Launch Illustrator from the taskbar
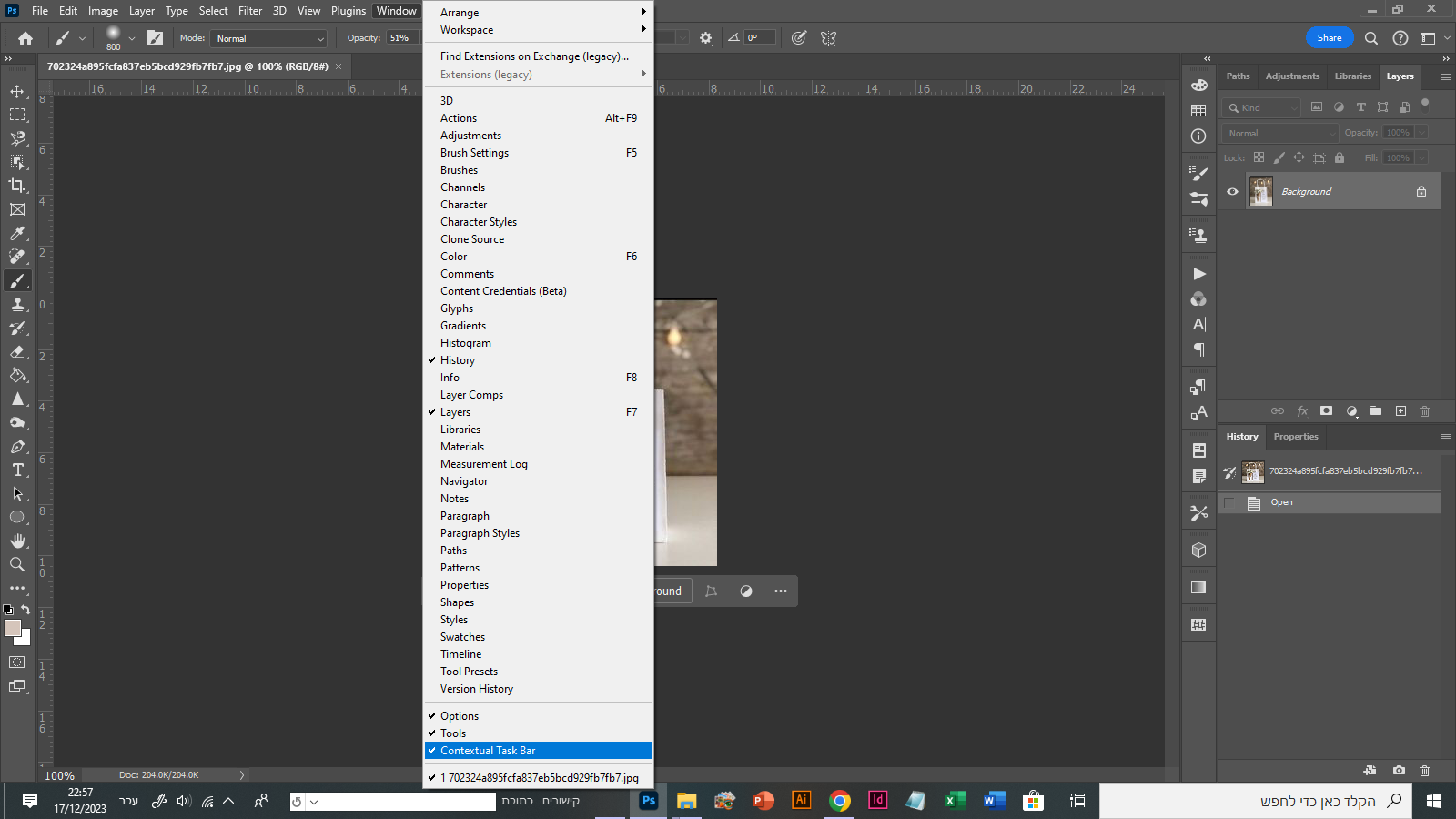This screenshot has height=819, width=1456. pyautogui.click(x=801, y=800)
